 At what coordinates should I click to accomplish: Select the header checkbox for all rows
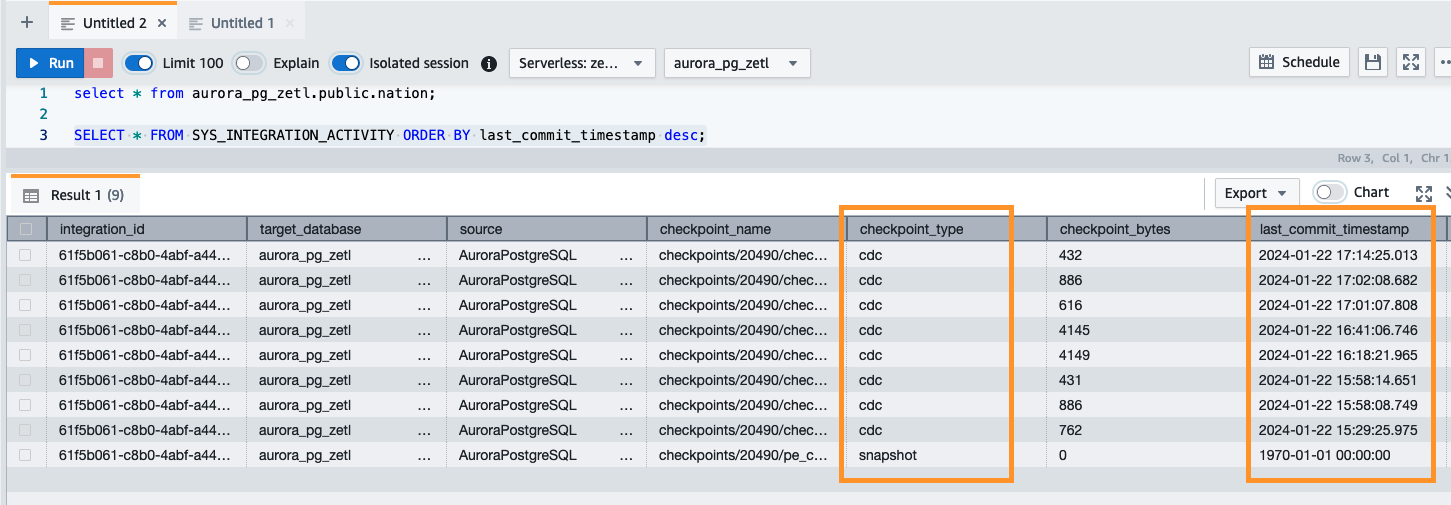click(26, 229)
